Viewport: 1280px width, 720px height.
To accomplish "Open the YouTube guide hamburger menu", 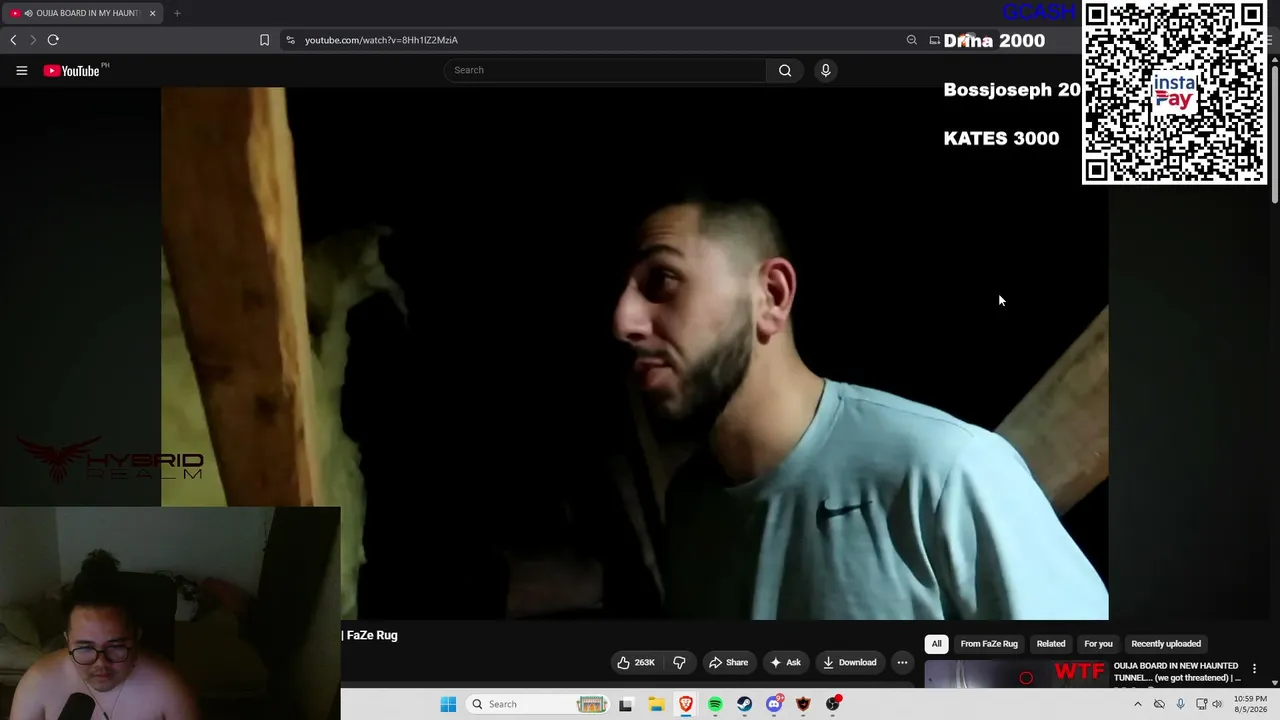I will pos(21,70).
